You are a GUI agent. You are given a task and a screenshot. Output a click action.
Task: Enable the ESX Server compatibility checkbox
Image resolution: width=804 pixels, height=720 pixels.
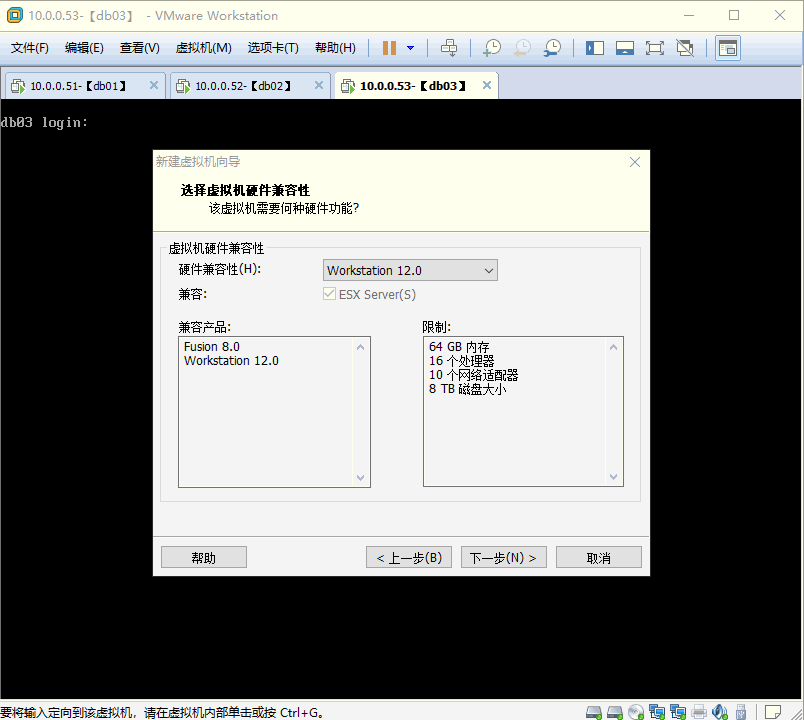point(329,293)
